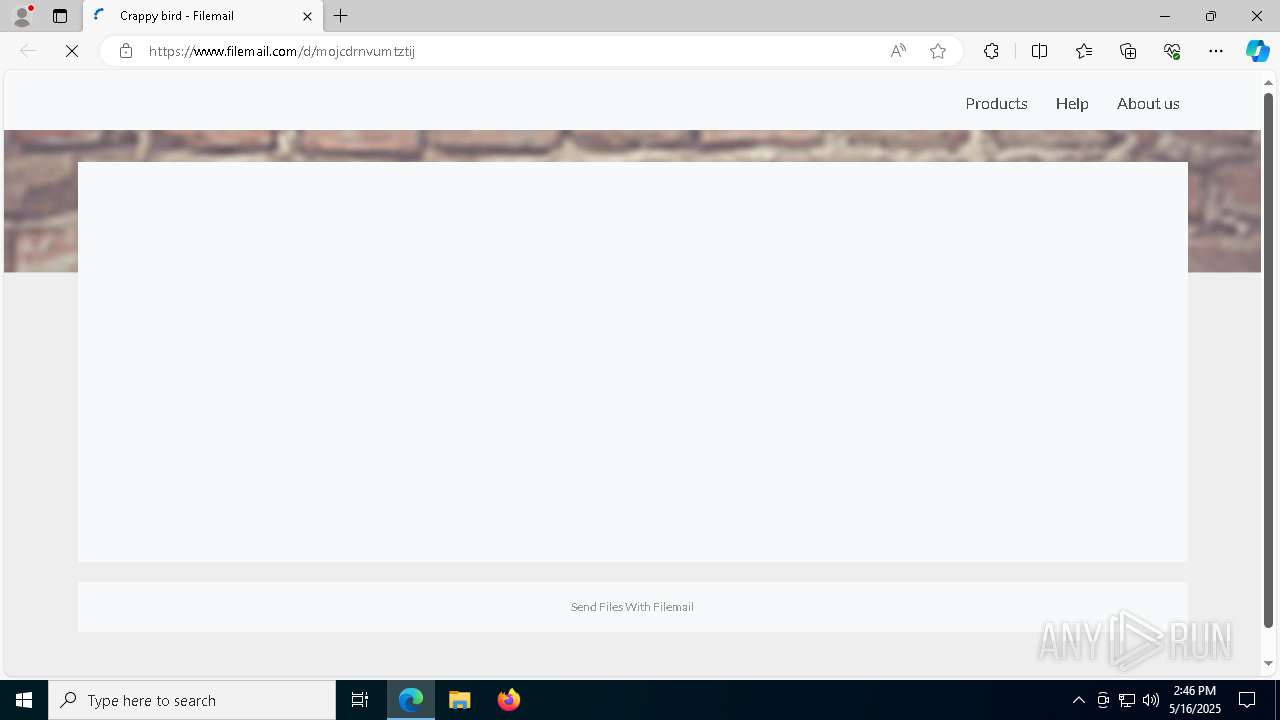
Task: Open the Extensions puzzle icon
Action: click(x=991, y=51)
